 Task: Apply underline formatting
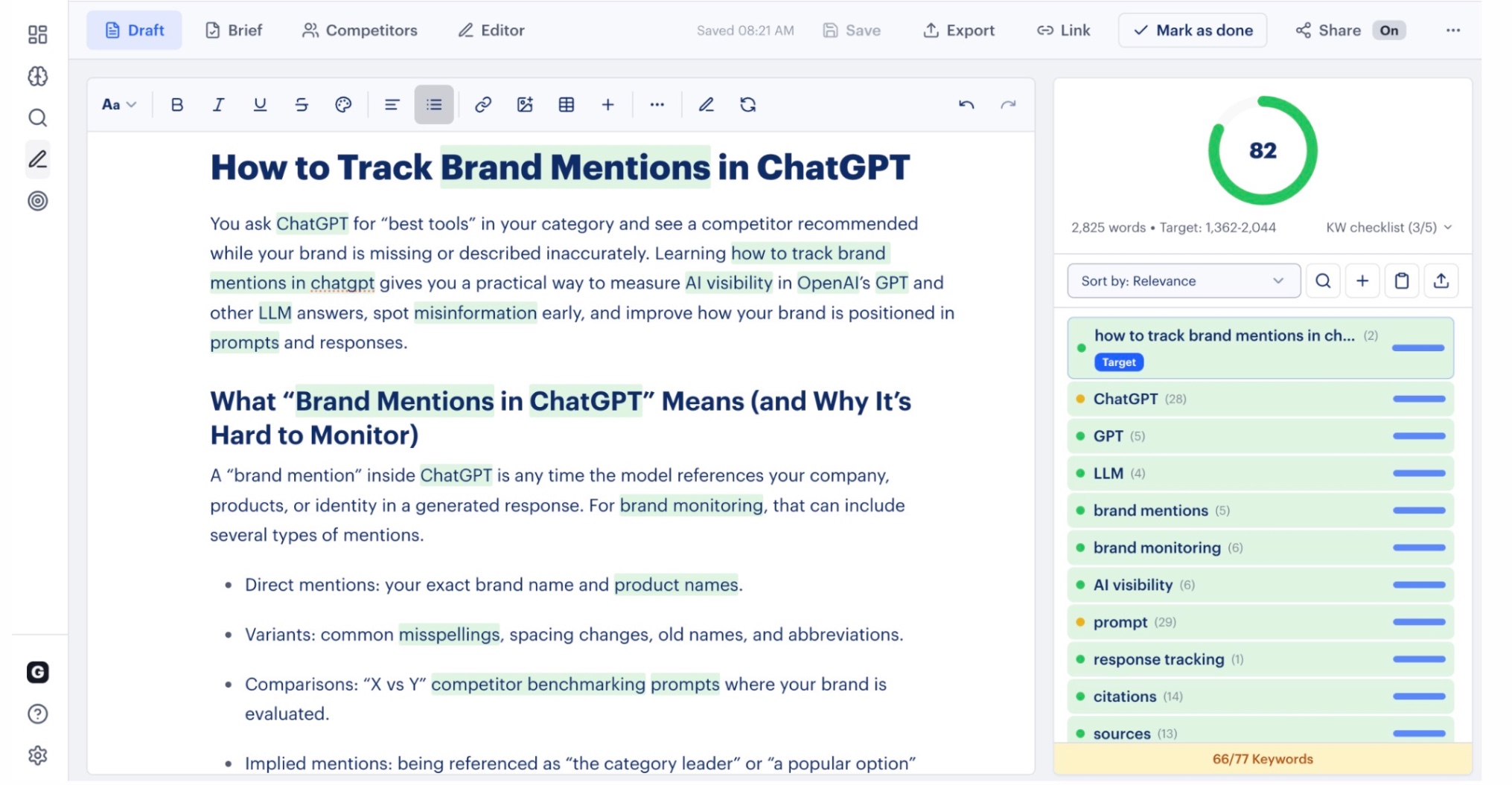[x=260, y=105]
